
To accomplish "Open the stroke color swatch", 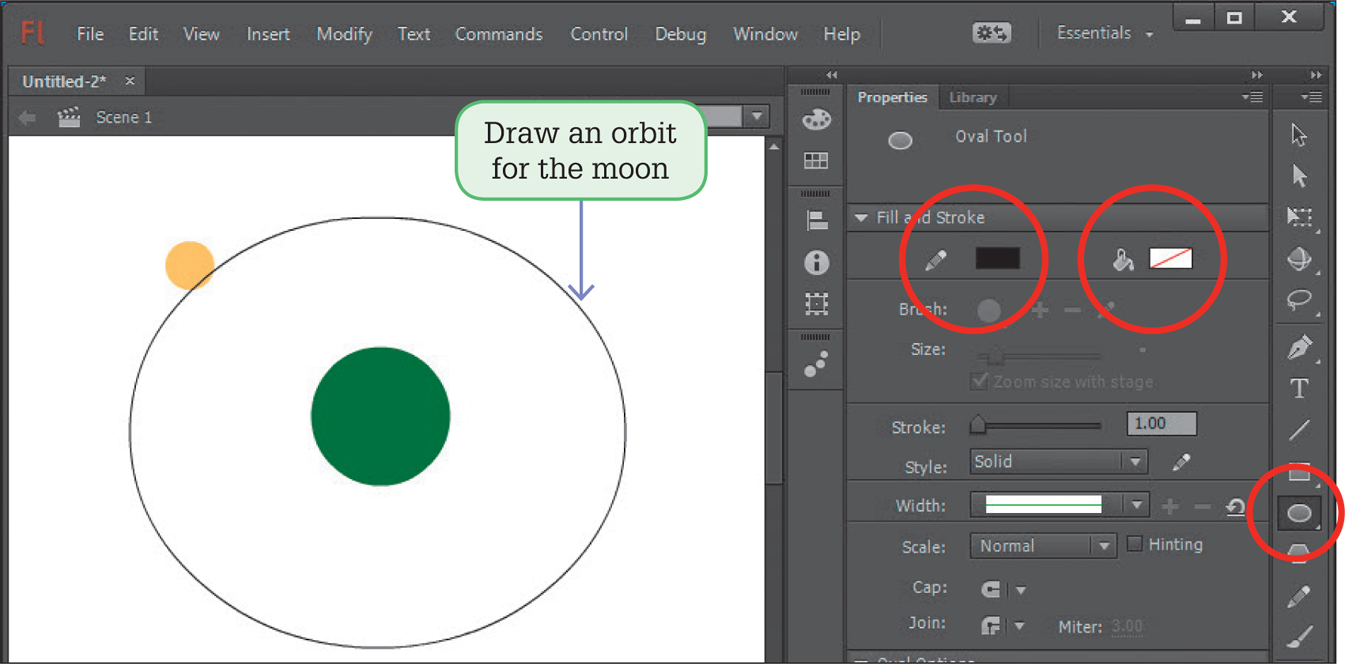I will click(997, 258).
